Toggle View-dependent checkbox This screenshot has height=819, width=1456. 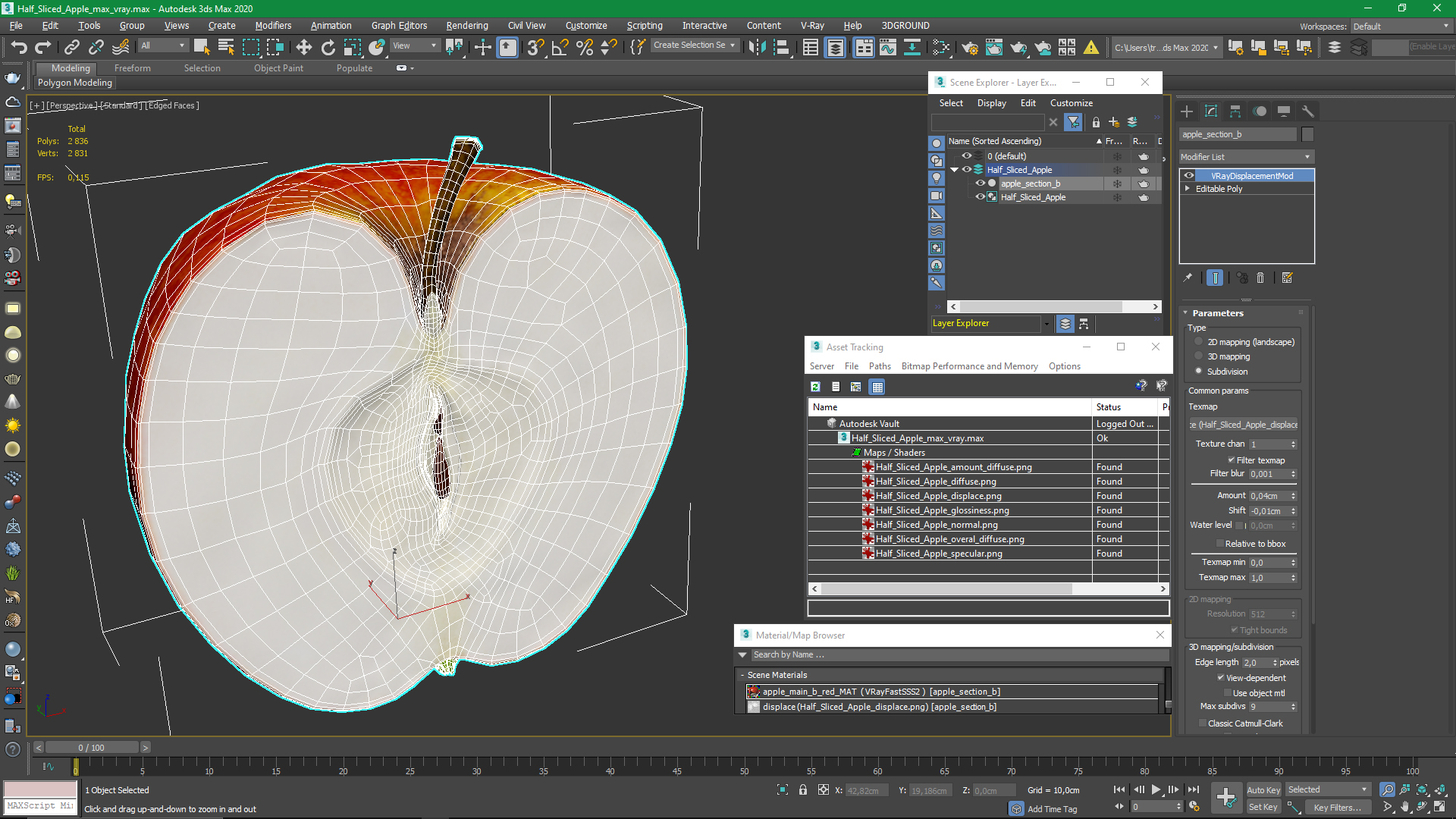(1221, 678)
